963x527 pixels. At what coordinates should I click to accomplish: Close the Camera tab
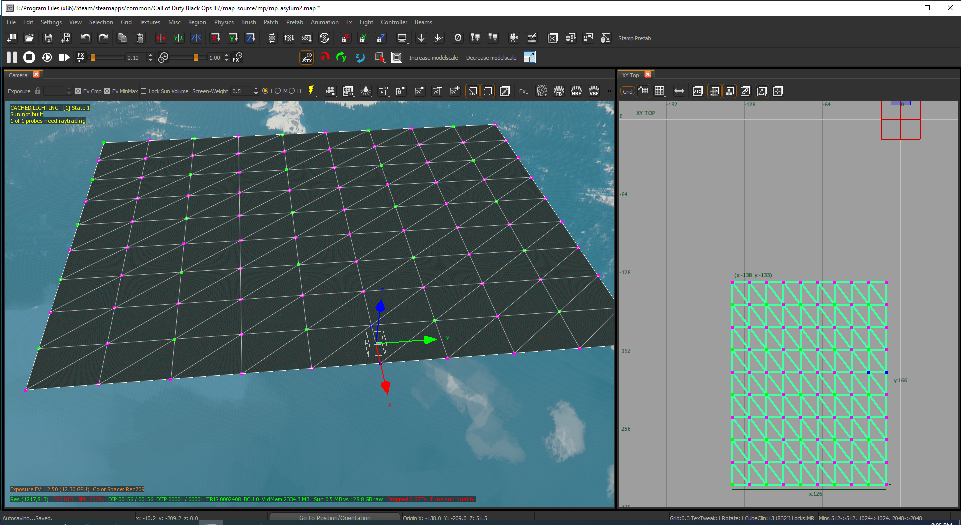(36, 74)
